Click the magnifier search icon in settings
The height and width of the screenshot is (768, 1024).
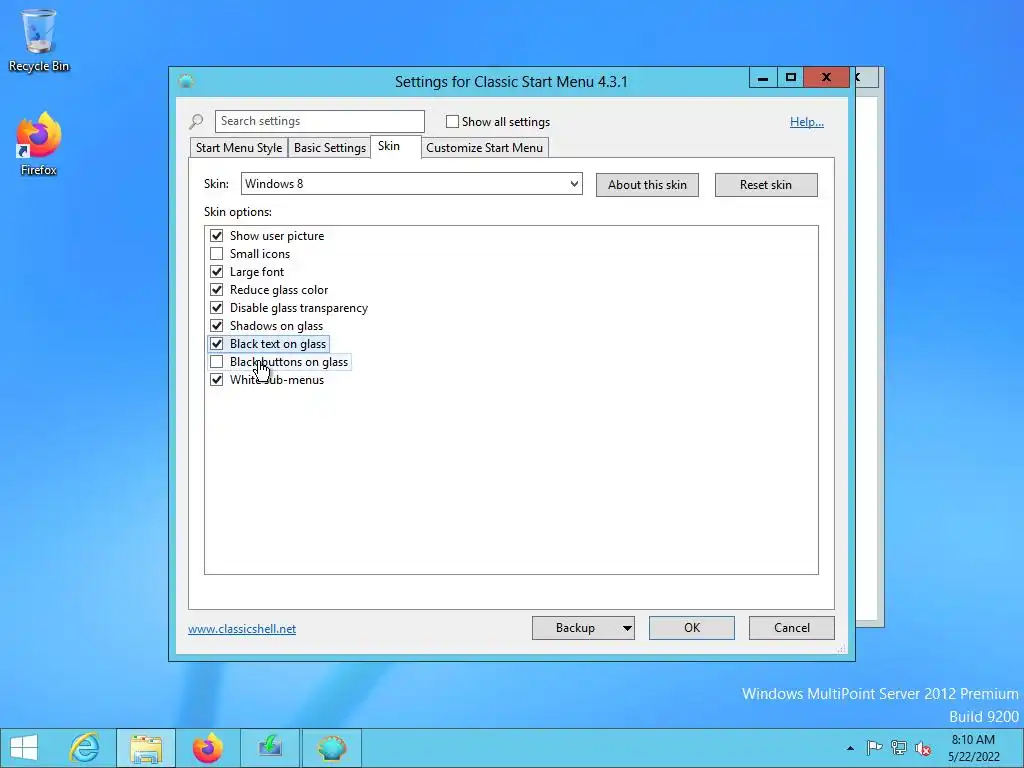pos(196,121)
